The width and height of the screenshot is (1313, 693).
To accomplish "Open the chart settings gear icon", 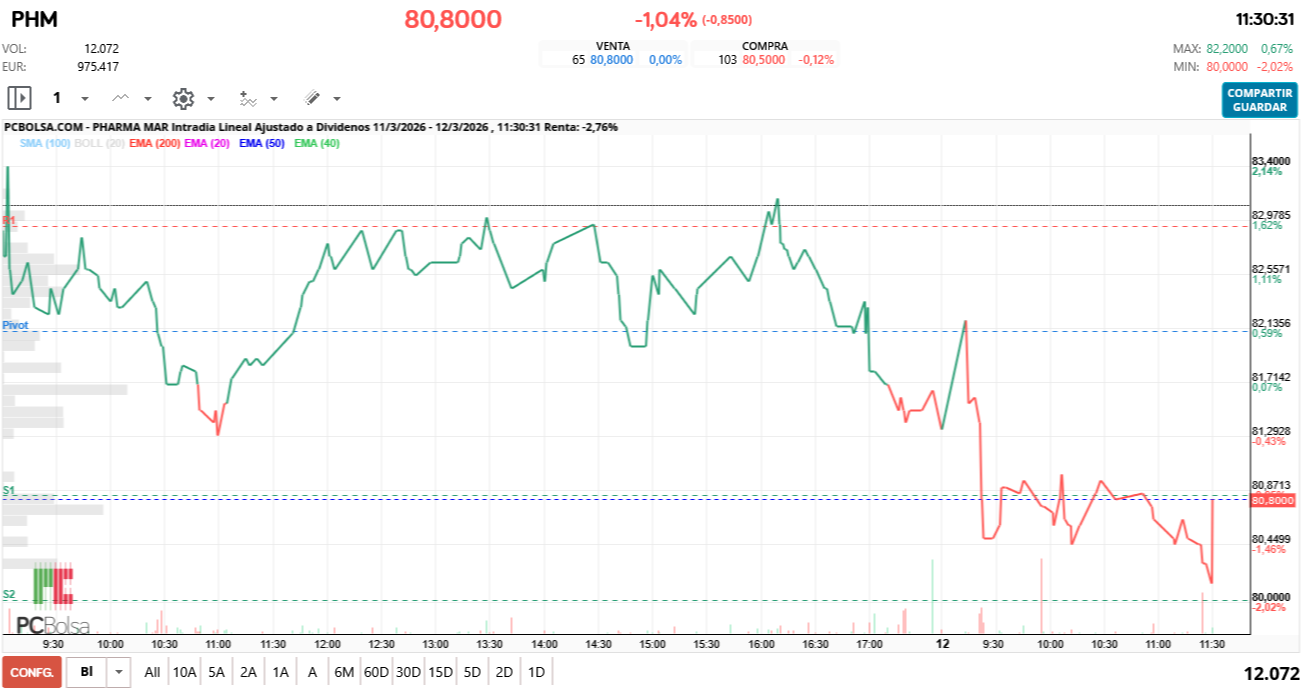I will coord(183,98).
